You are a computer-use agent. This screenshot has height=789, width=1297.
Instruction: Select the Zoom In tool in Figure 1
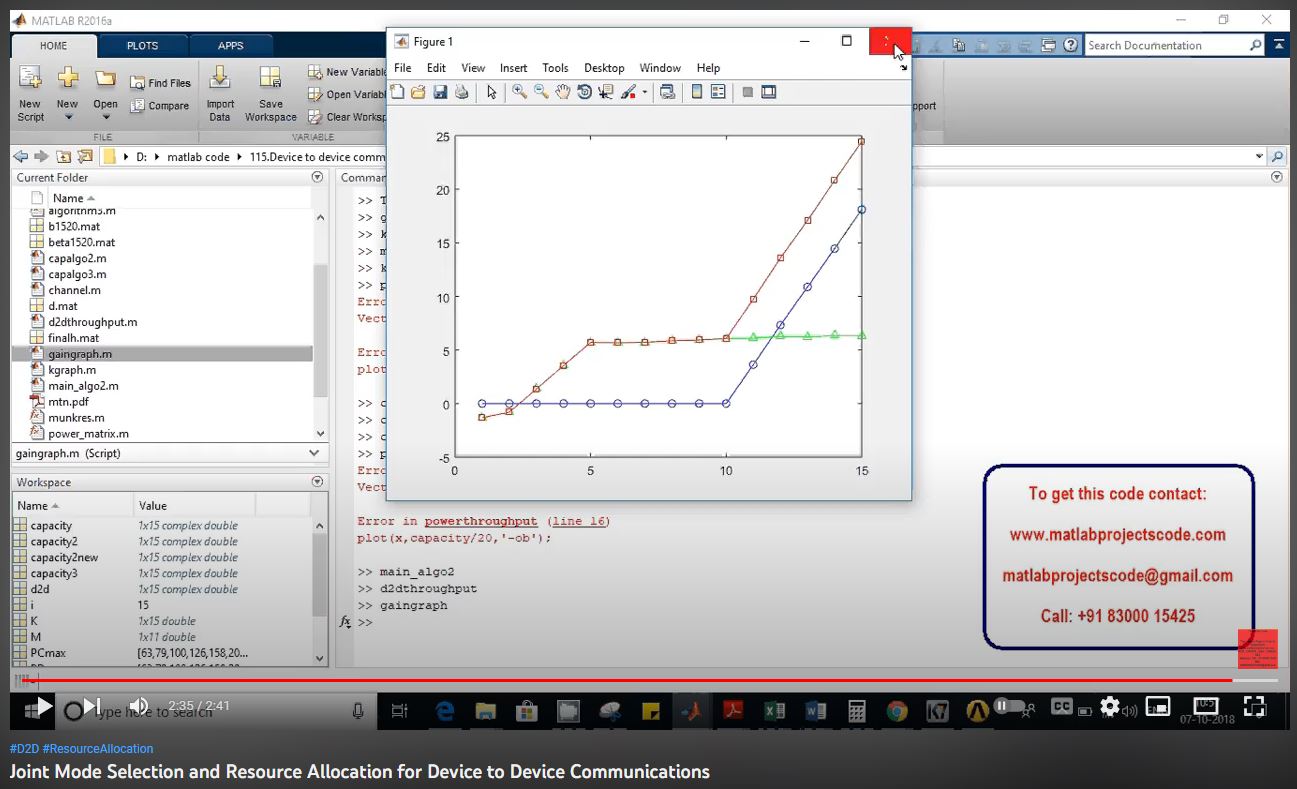519,92
